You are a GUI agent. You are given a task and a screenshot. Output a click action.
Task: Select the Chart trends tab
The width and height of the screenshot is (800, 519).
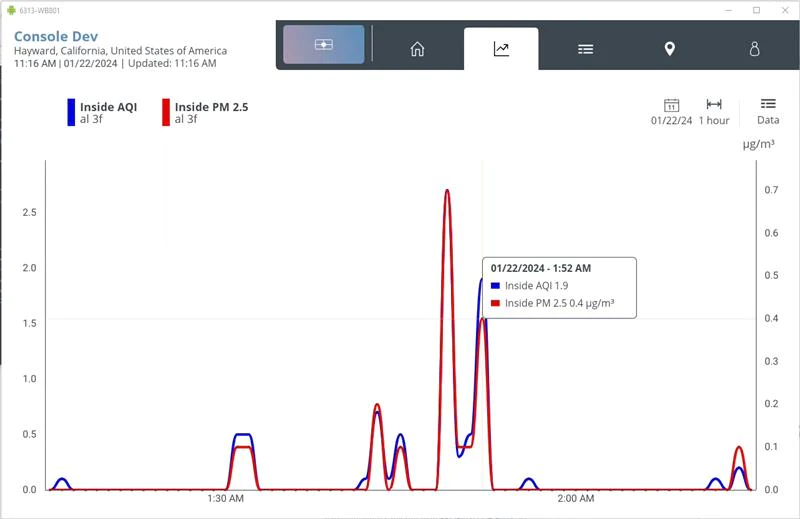pyautogui.click(x=501, y=49)
